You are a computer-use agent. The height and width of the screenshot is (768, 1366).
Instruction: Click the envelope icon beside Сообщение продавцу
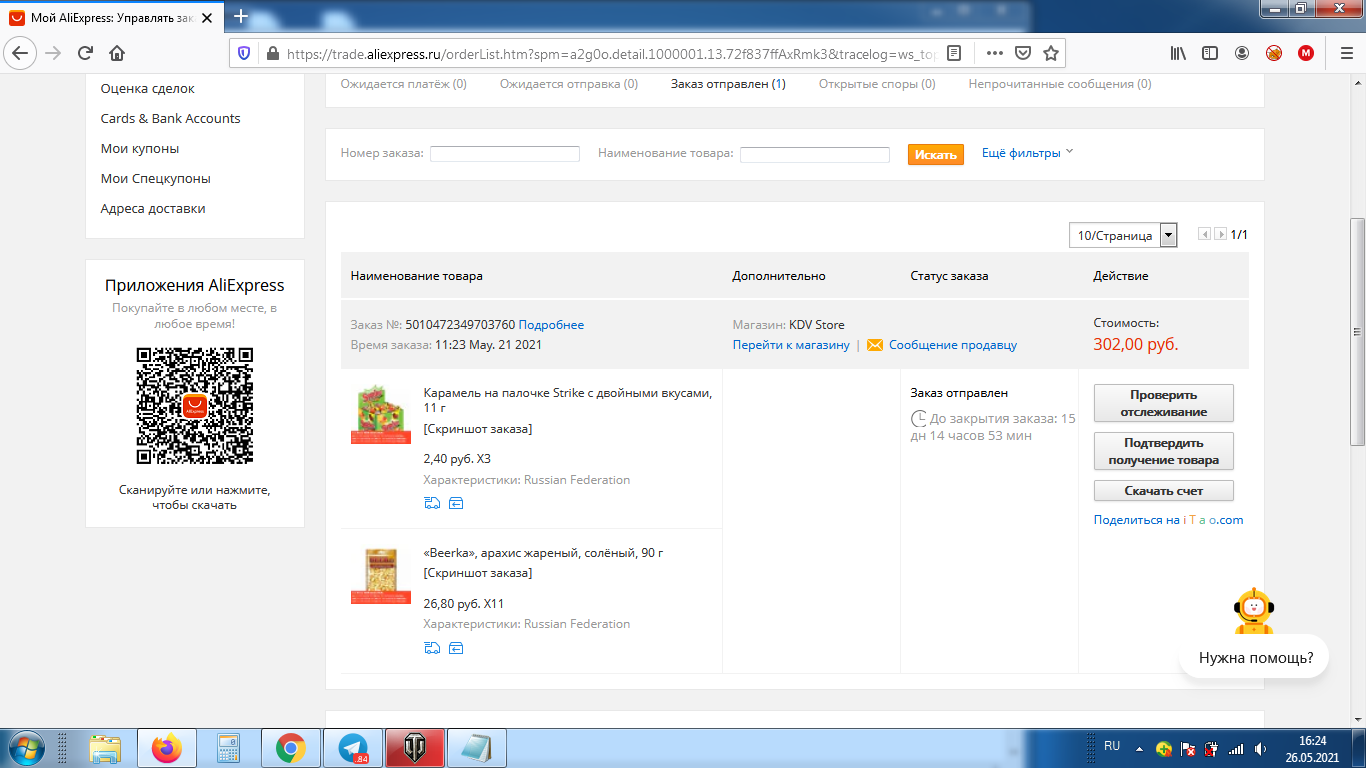(x=875, y=345)
